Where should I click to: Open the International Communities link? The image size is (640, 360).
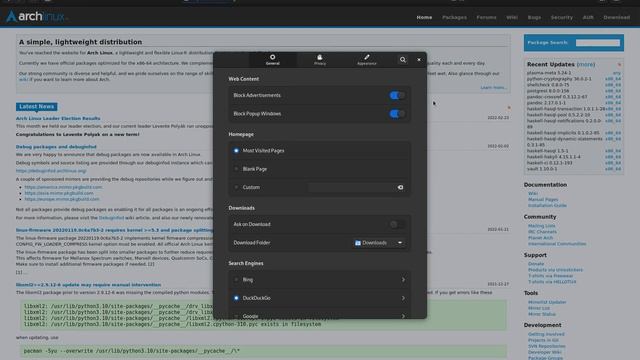[x=557, y=244]
